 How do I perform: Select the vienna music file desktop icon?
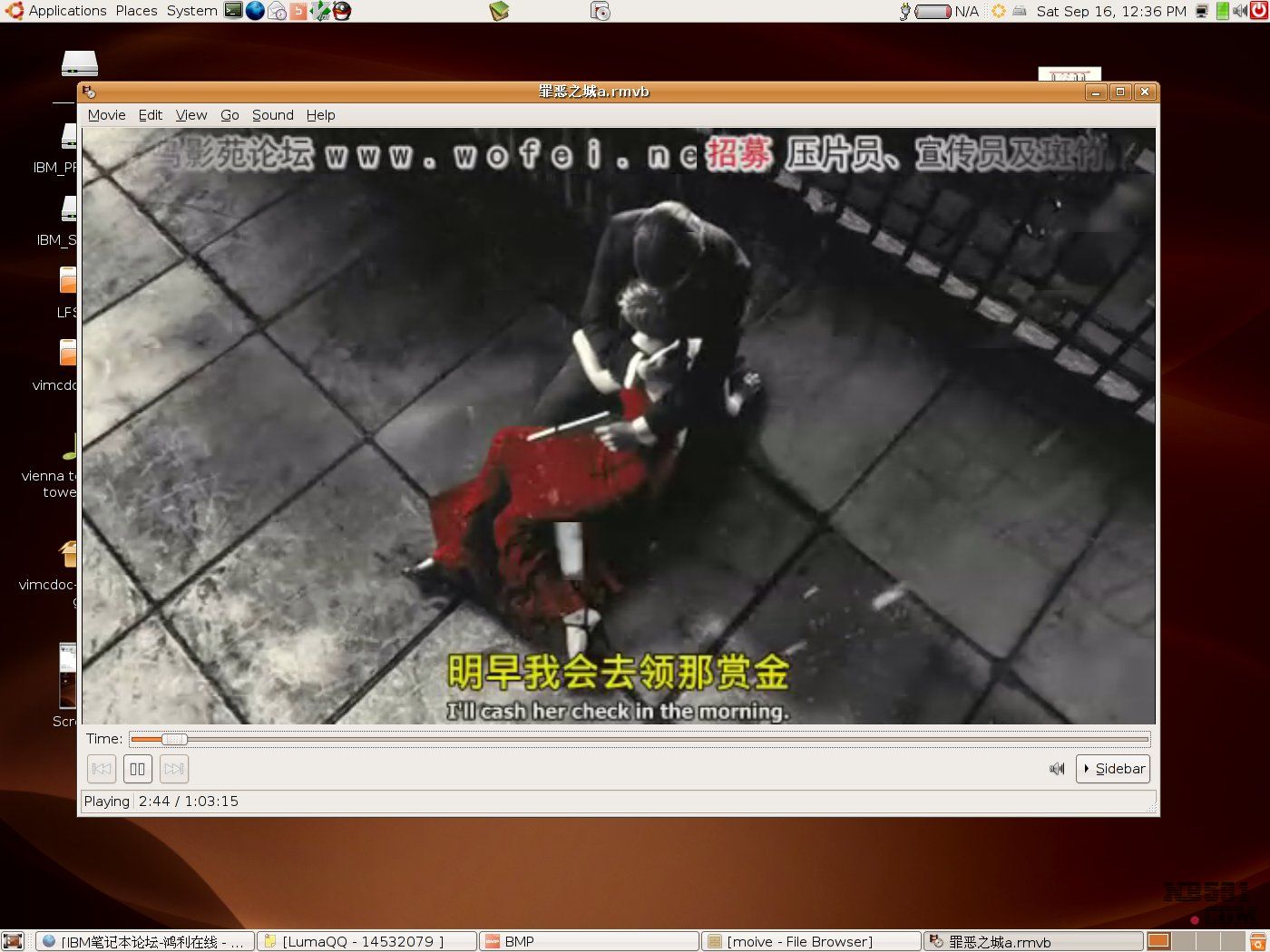[x=69, y=445]
